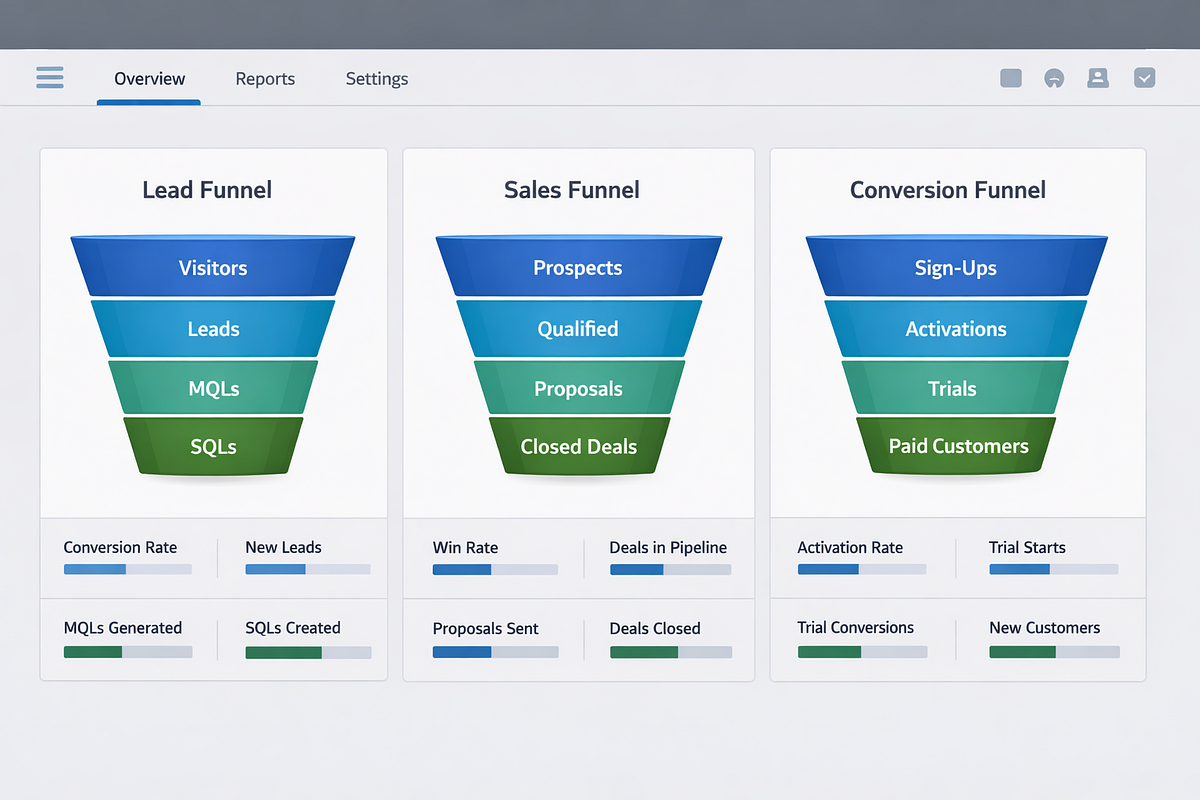Click the Deals Closed progress bar
The width and height of the screenshot is (1200, 800).
click(x=671, y=651)
